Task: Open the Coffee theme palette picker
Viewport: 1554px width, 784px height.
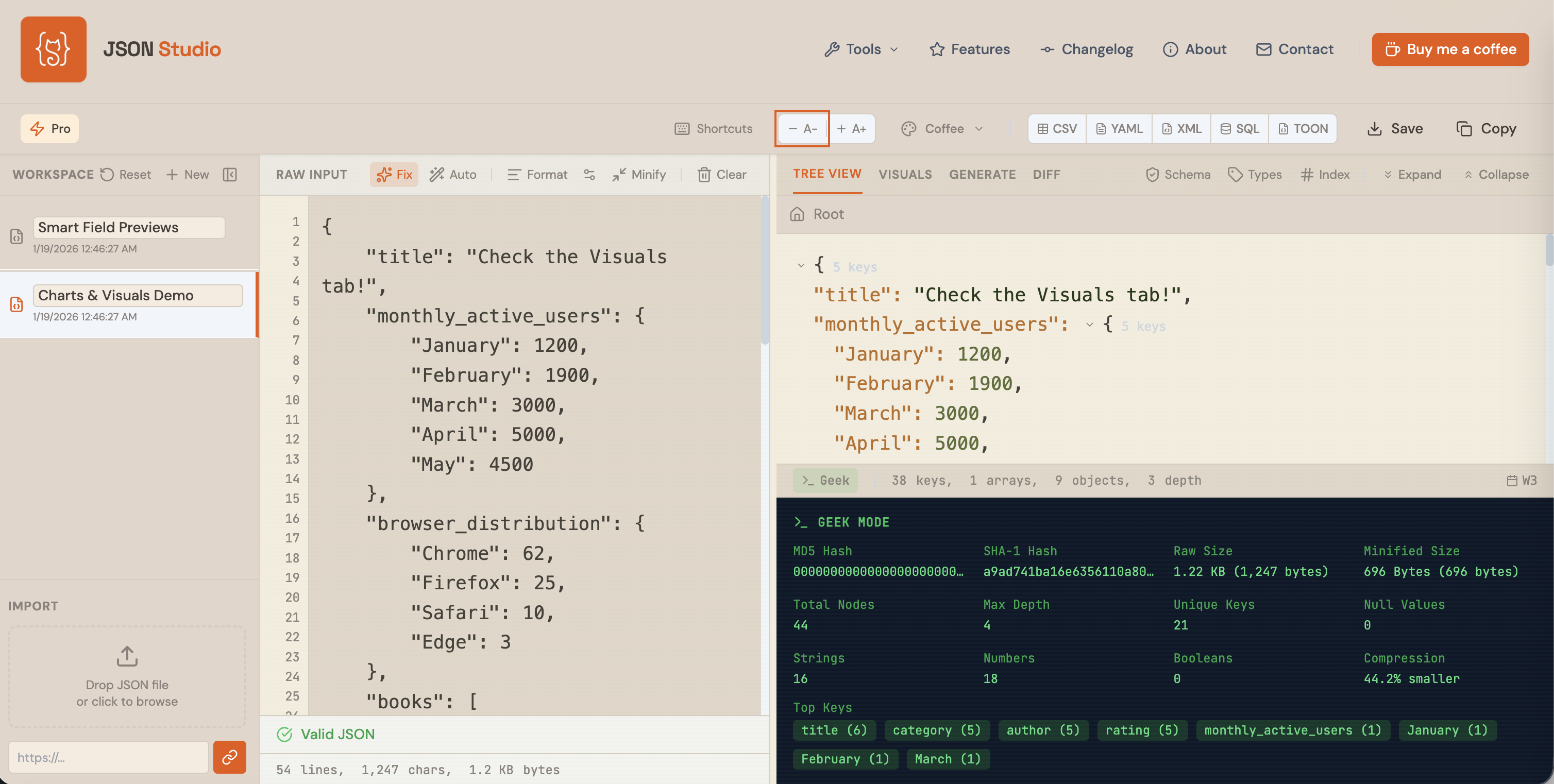Action: 941,128
